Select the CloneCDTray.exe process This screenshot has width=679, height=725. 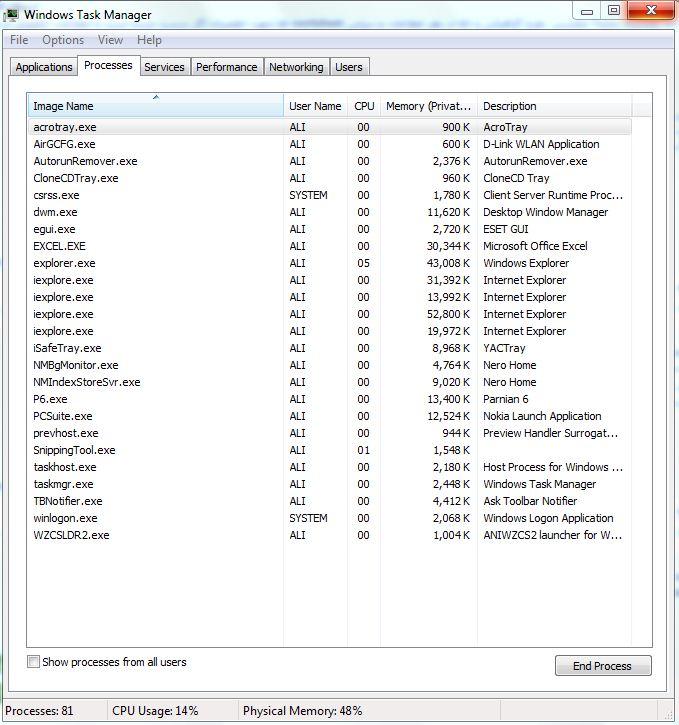[330, 178]
